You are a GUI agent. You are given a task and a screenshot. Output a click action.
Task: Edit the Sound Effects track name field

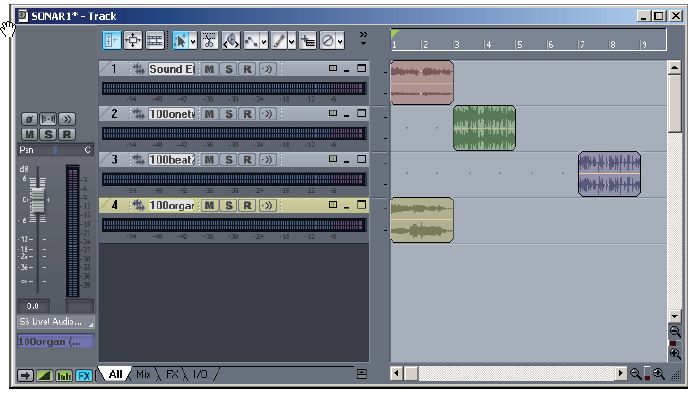[172, 69]
